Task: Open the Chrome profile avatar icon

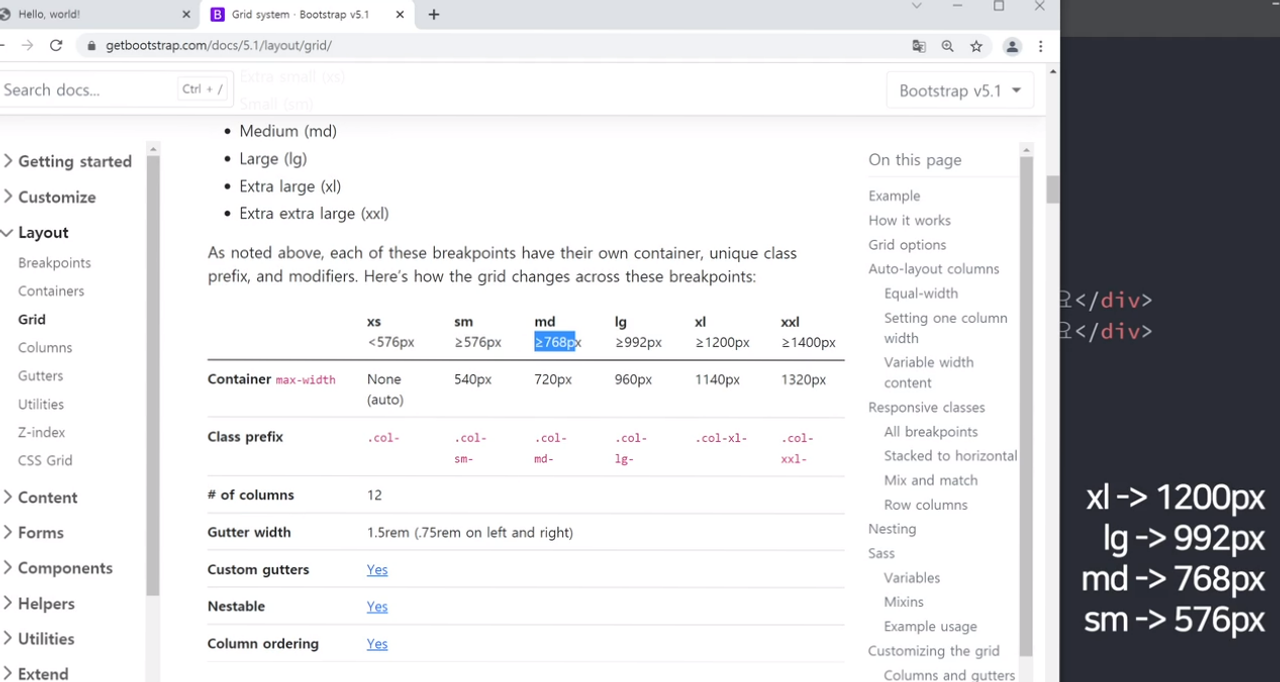Action: point(1012,46)
